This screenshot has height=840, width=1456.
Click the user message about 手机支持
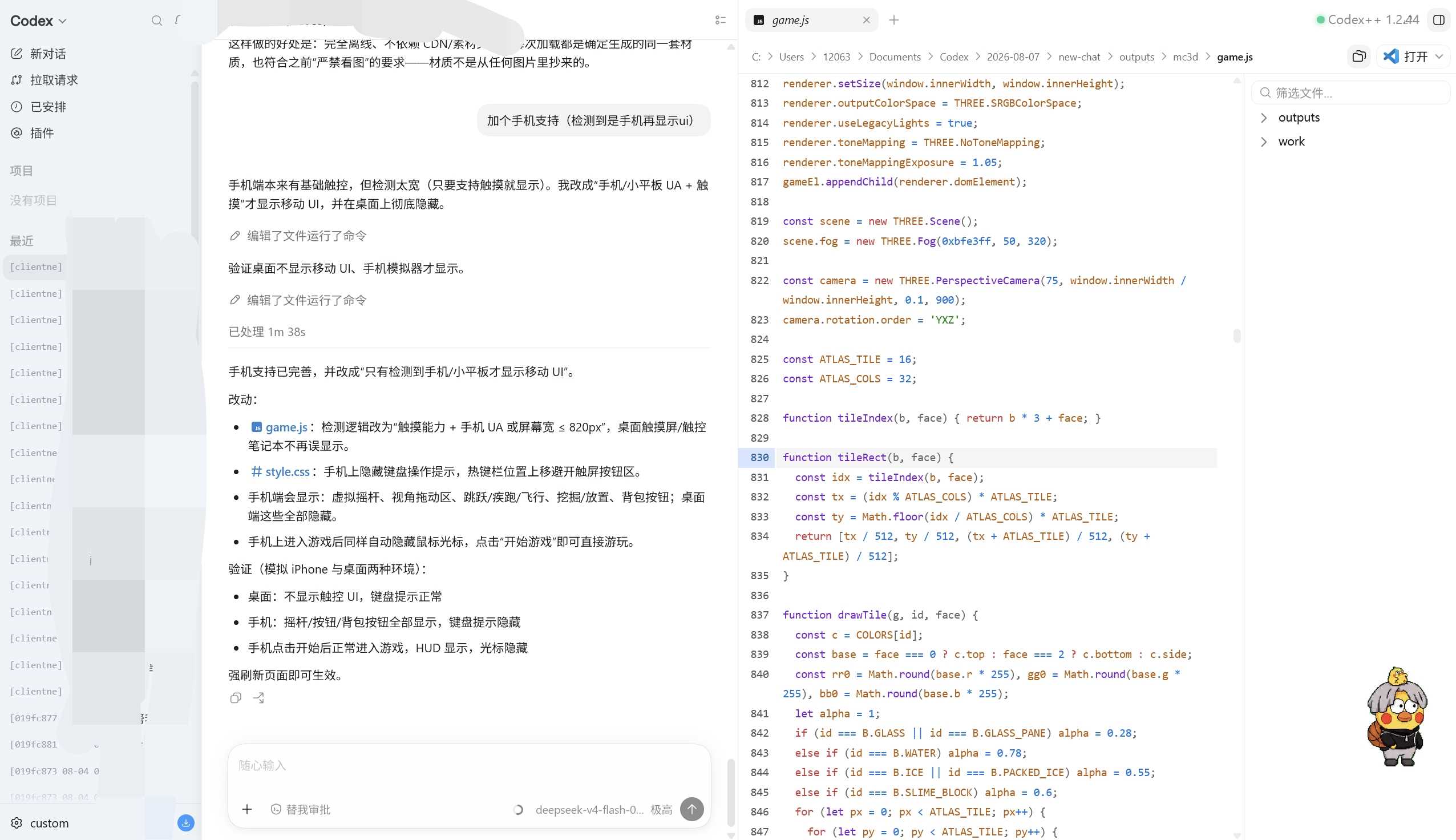click(593, 120)
